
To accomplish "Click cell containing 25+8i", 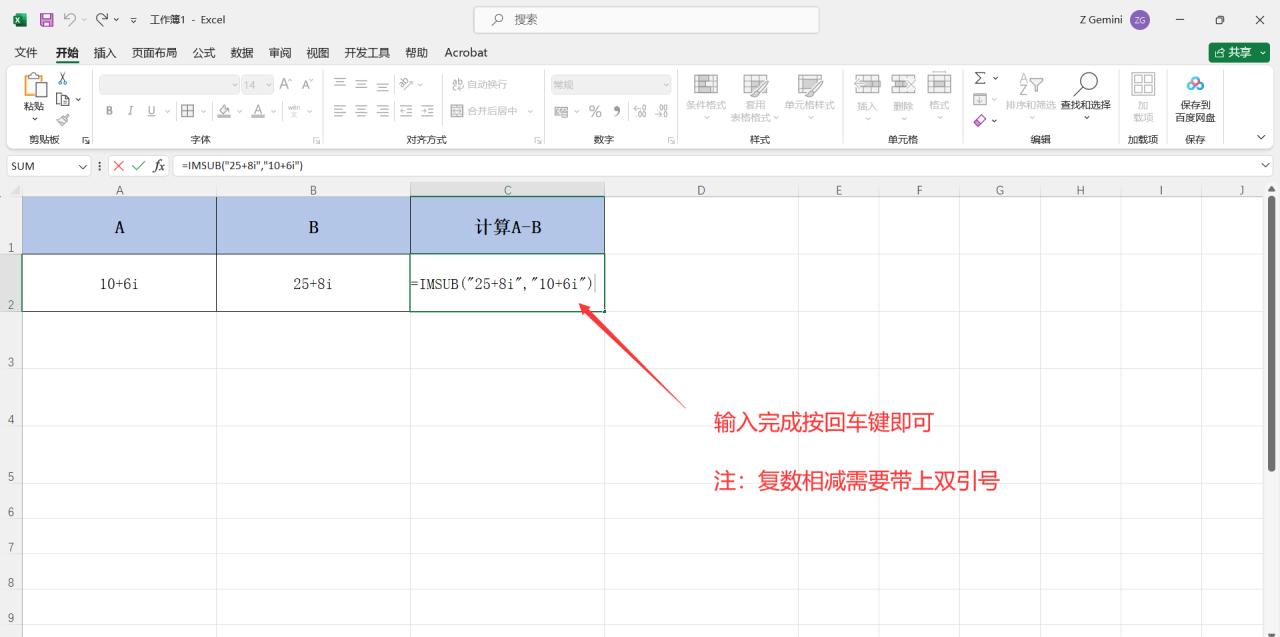I will click(x=313, y=283).
